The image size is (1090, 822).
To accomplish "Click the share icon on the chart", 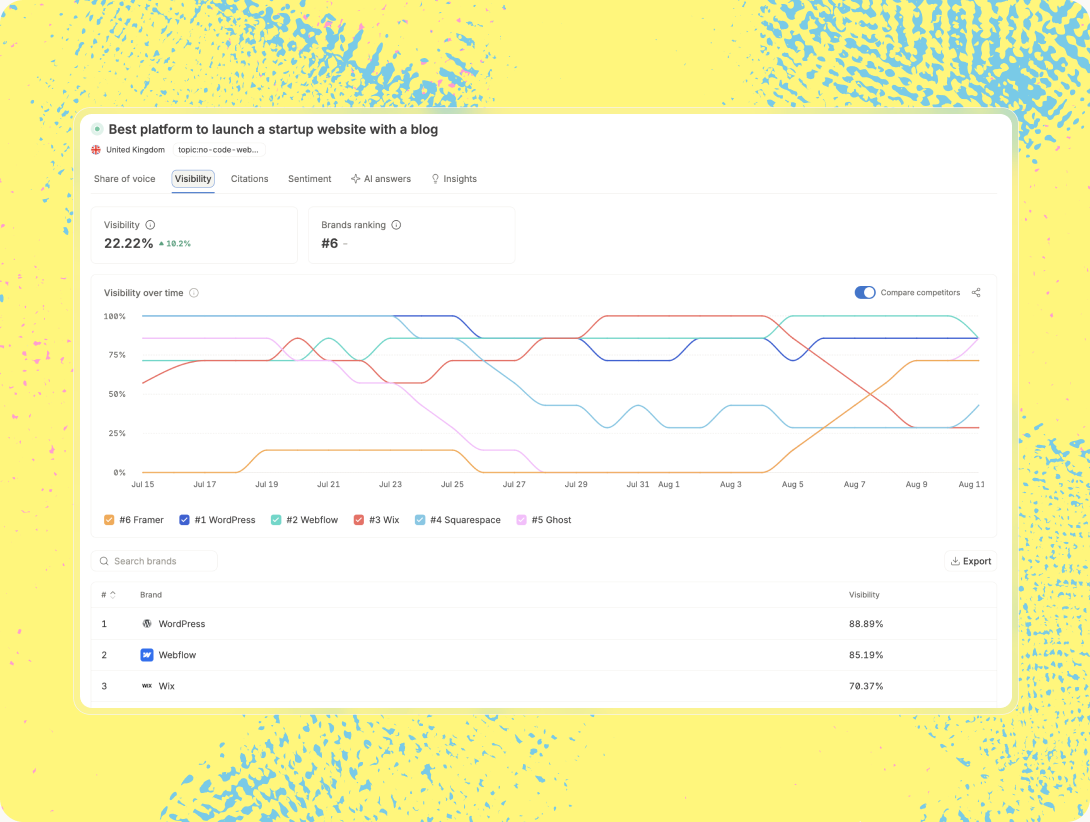I will click(x=976, y=293).
